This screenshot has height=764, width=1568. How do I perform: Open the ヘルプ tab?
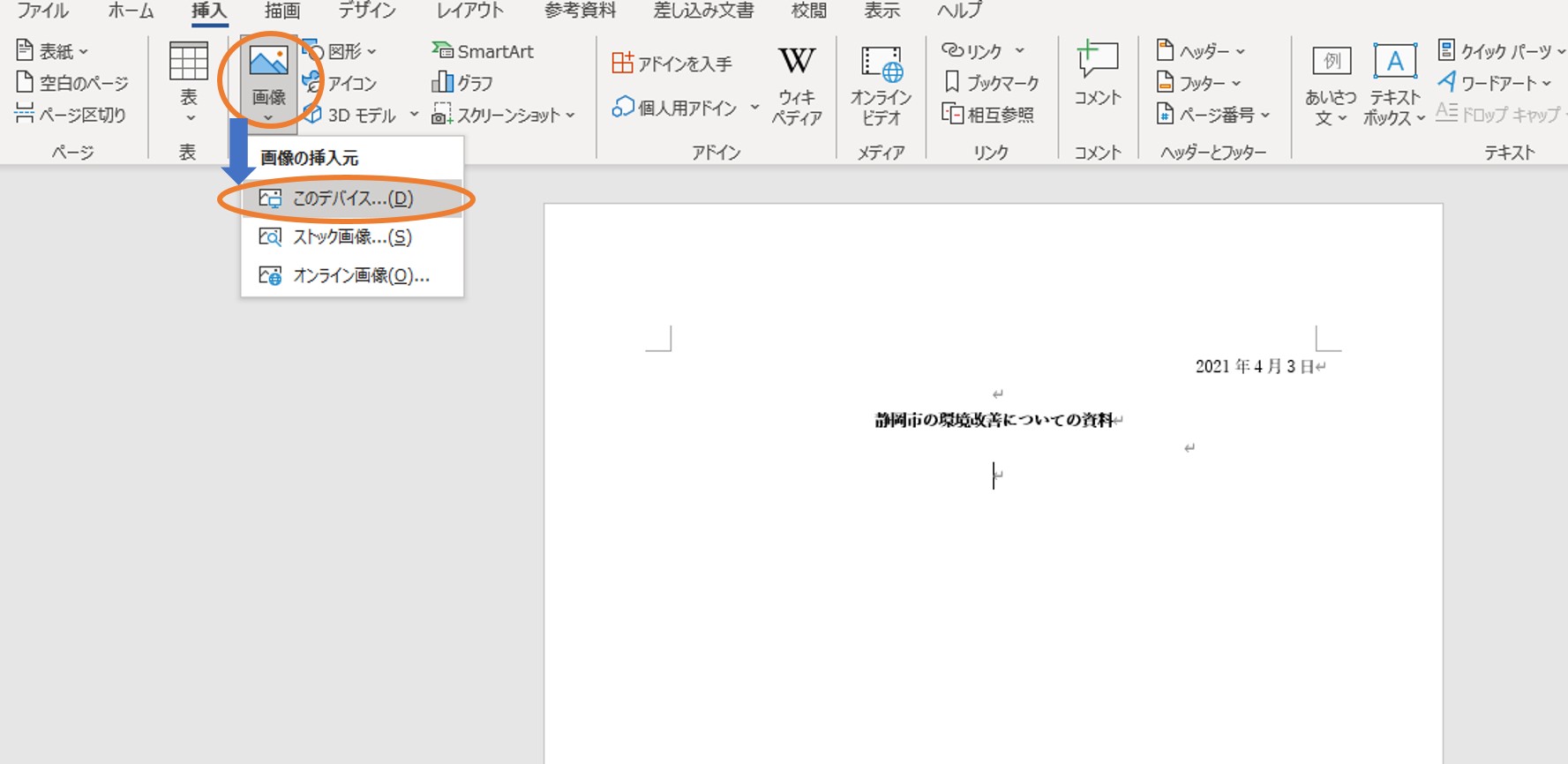[x=959, y=11]
